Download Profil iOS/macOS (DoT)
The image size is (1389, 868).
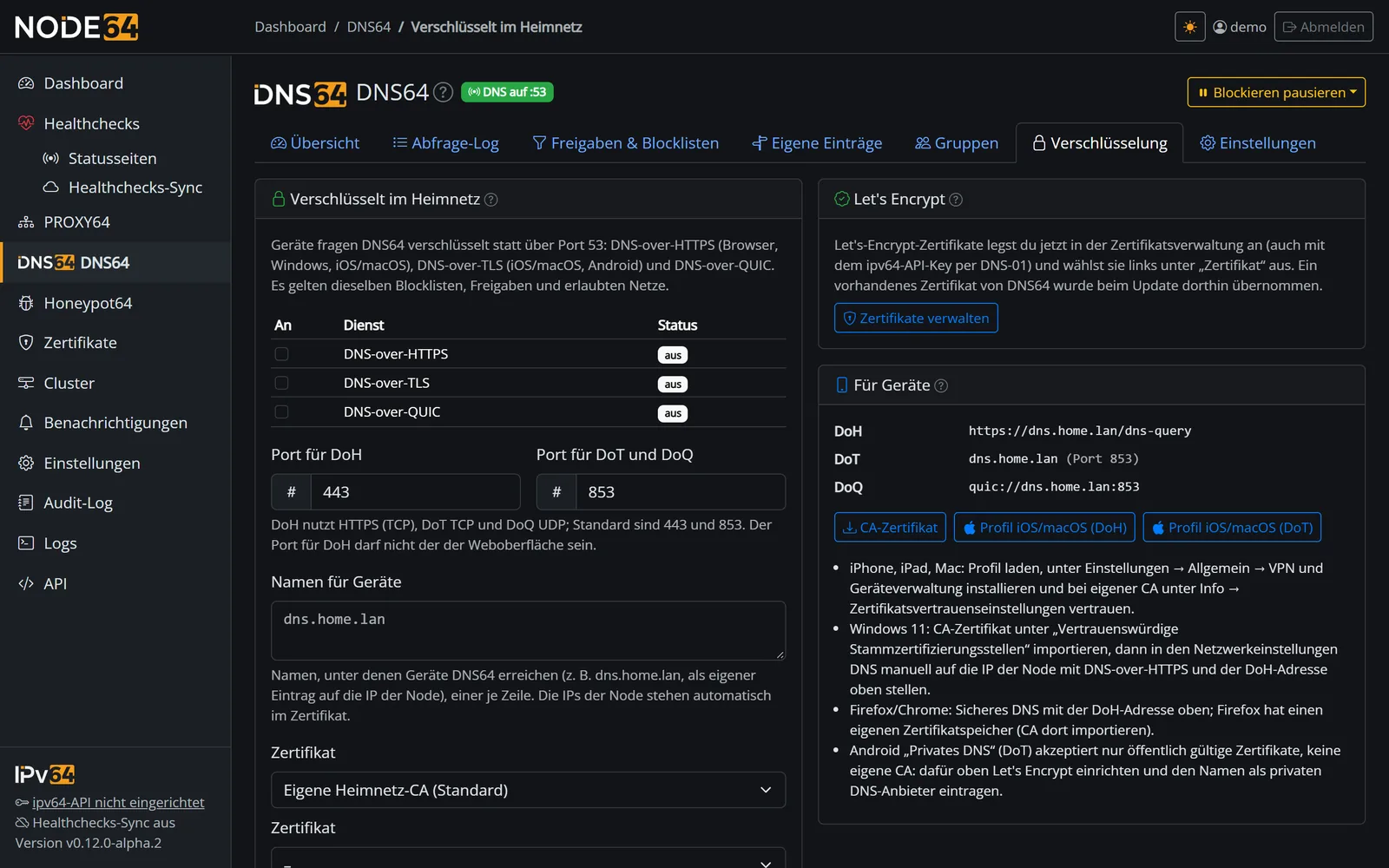[x=1232, y=527]
